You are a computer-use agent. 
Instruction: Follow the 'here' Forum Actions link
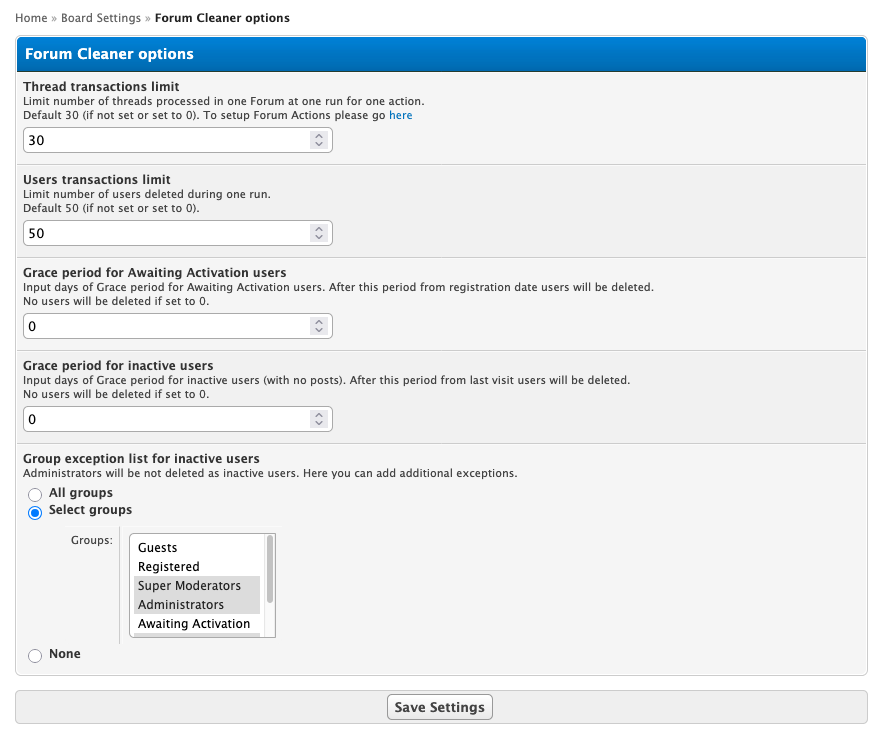tap(400, 116)
